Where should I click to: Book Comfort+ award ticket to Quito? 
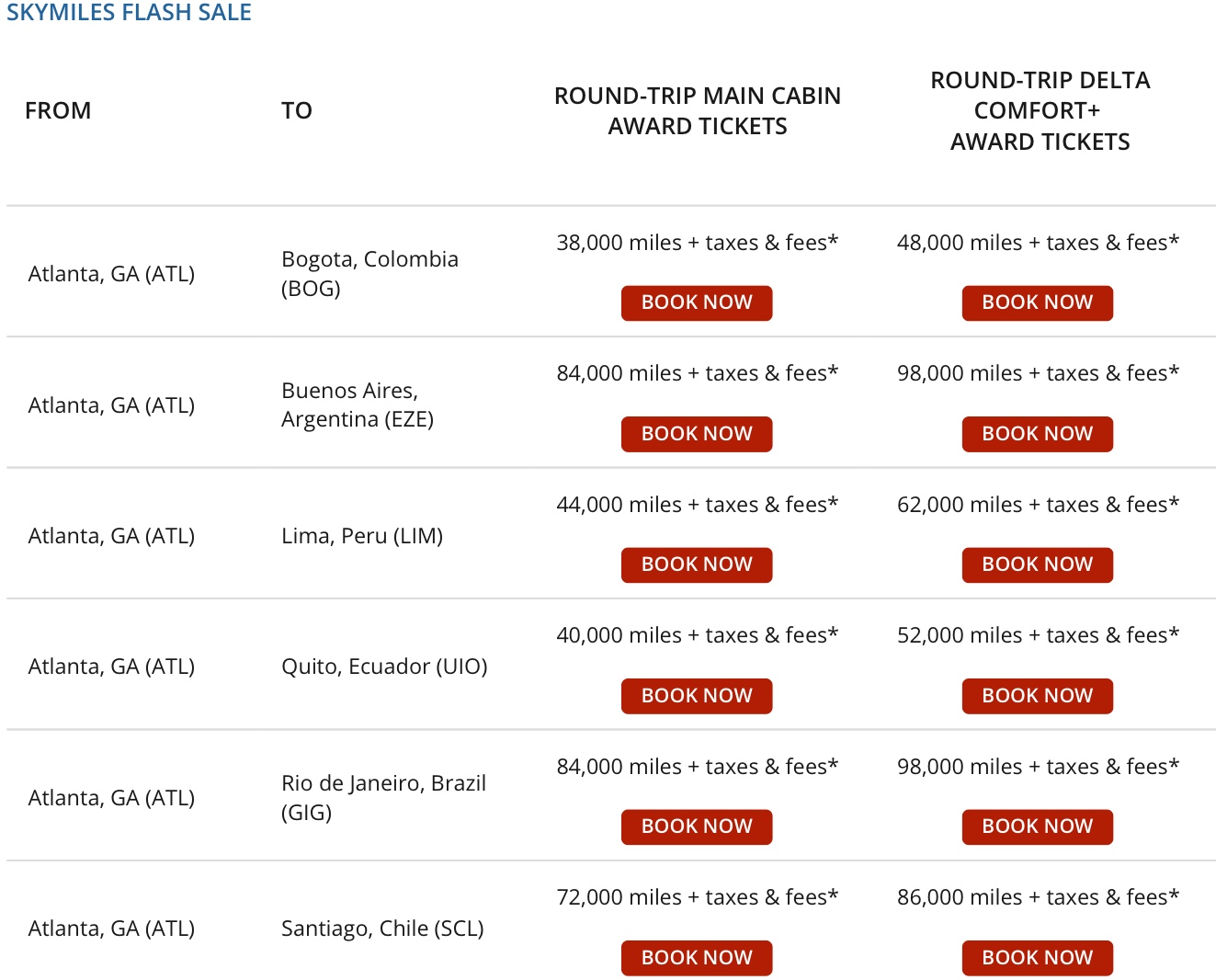point(1037,696)
